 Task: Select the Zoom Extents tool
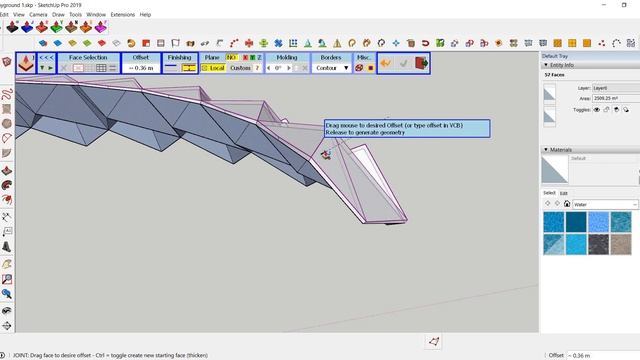pos(7,294)
